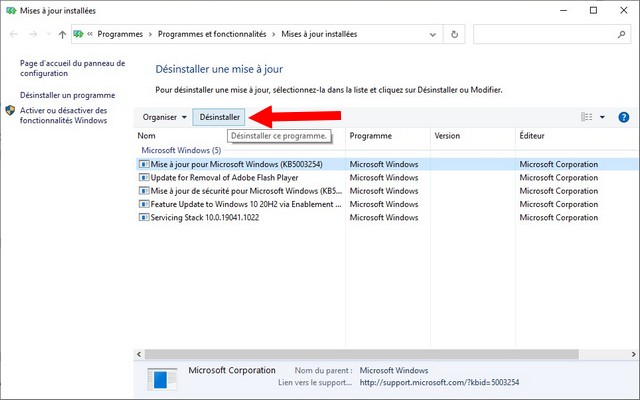Open Page d'accueil du panneau de configuration
This screenshot has height=400, width=640.
click(72, 68)
